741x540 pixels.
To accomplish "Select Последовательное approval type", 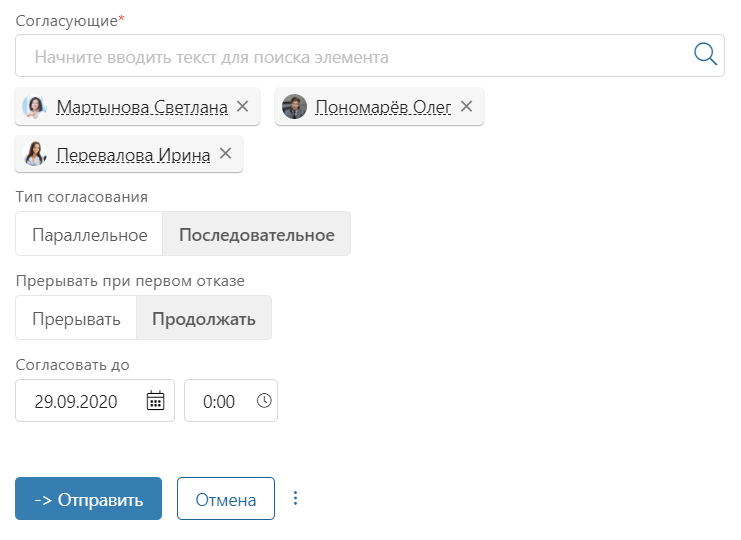I will 257,234.
